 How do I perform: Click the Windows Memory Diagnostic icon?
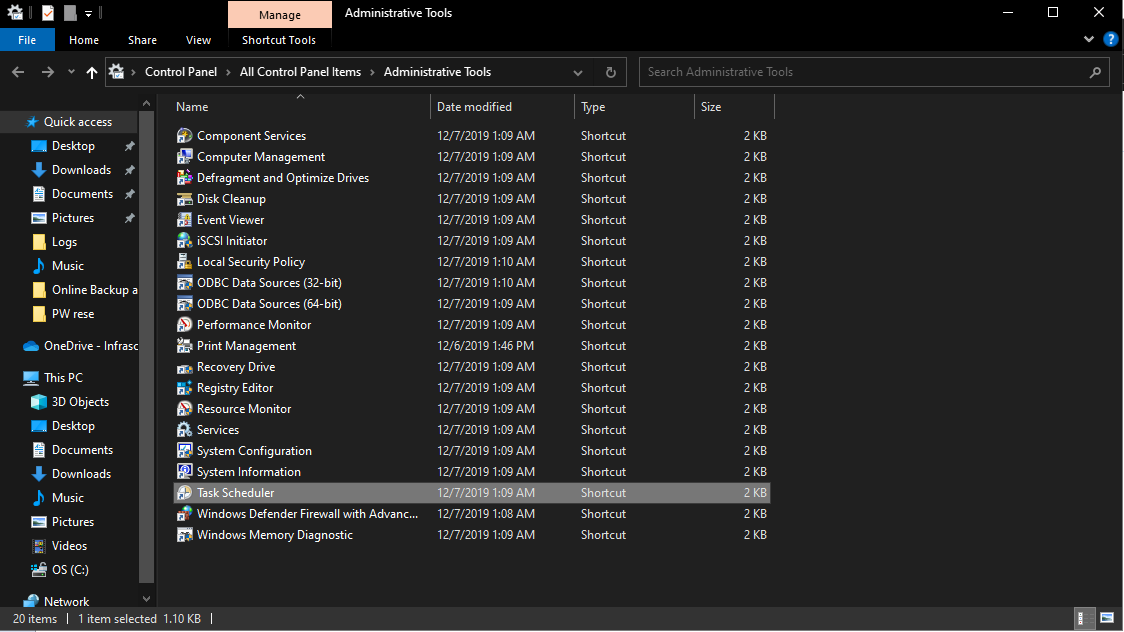(184, 535)
